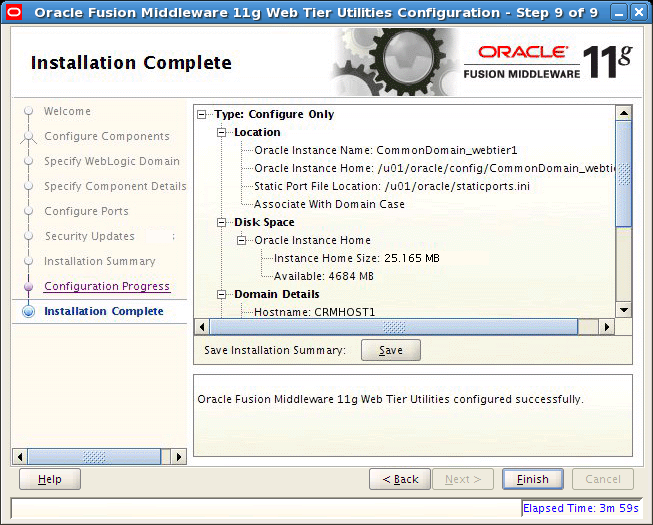
Task: Select the 'Static Port File Location' row
Action: point(392,186)
